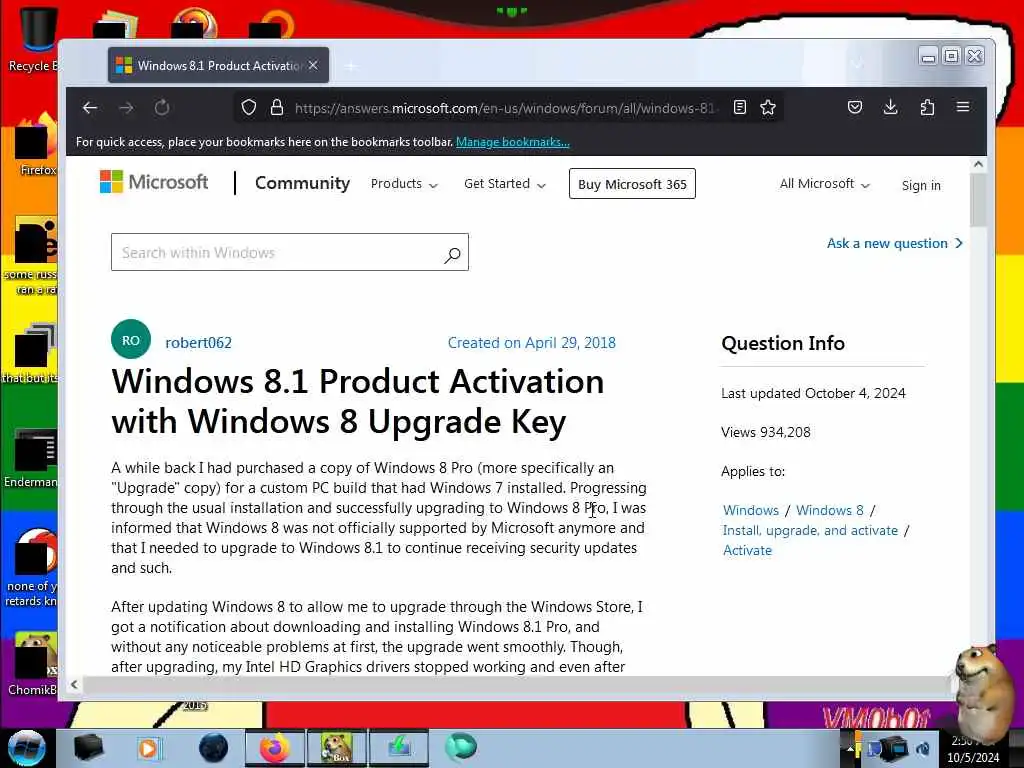Image resolution: width=1024 pixels, height=768 pixels.
Task: Open the Extensions puzzle icon
Action: (x=927, y=108)
